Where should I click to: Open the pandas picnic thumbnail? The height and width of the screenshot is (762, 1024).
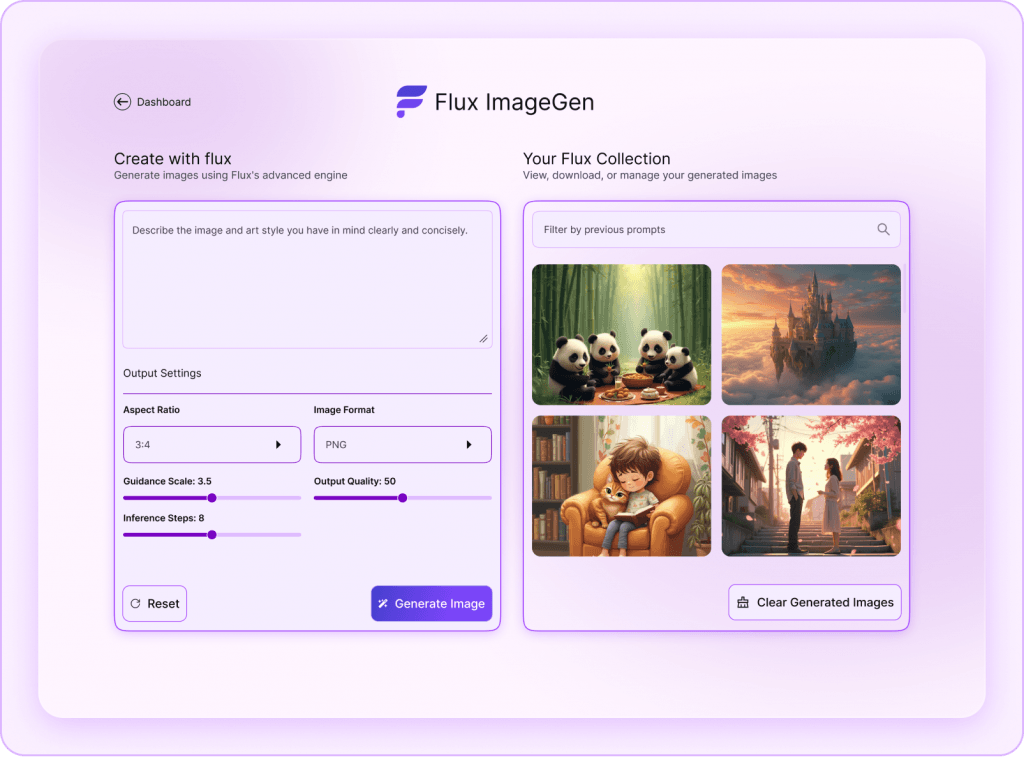[621, 334]
